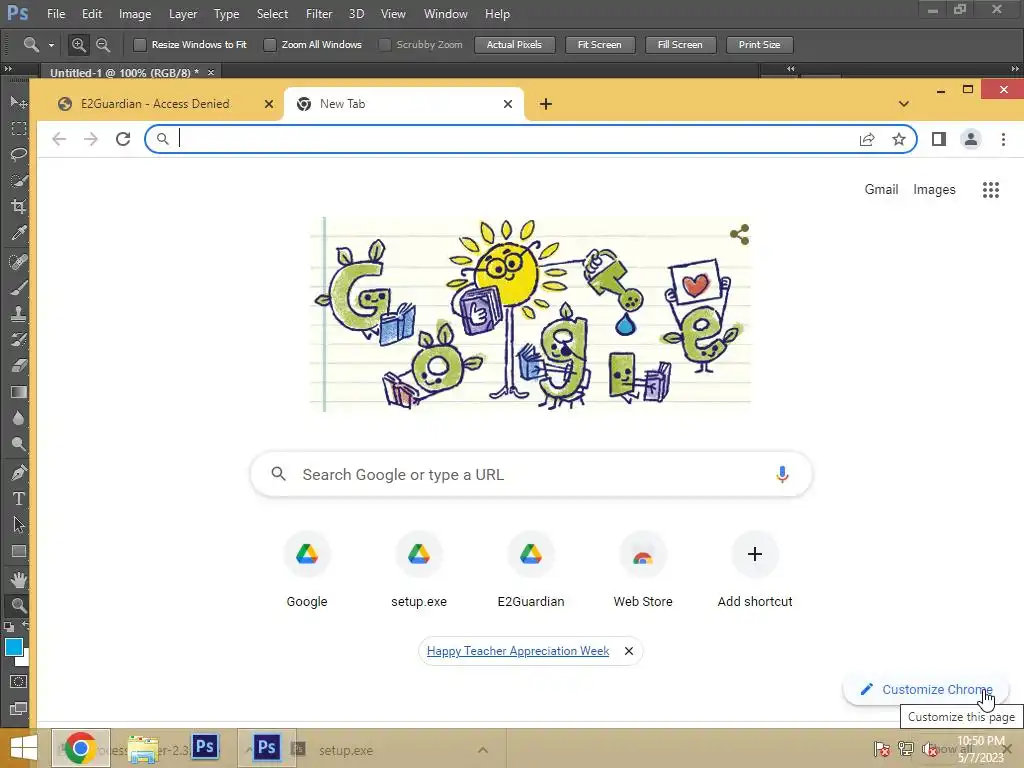Expand the collapsed panel column arrows
Image resolution: width=1024 pixels, height=768 pixels.
(791, 69)
